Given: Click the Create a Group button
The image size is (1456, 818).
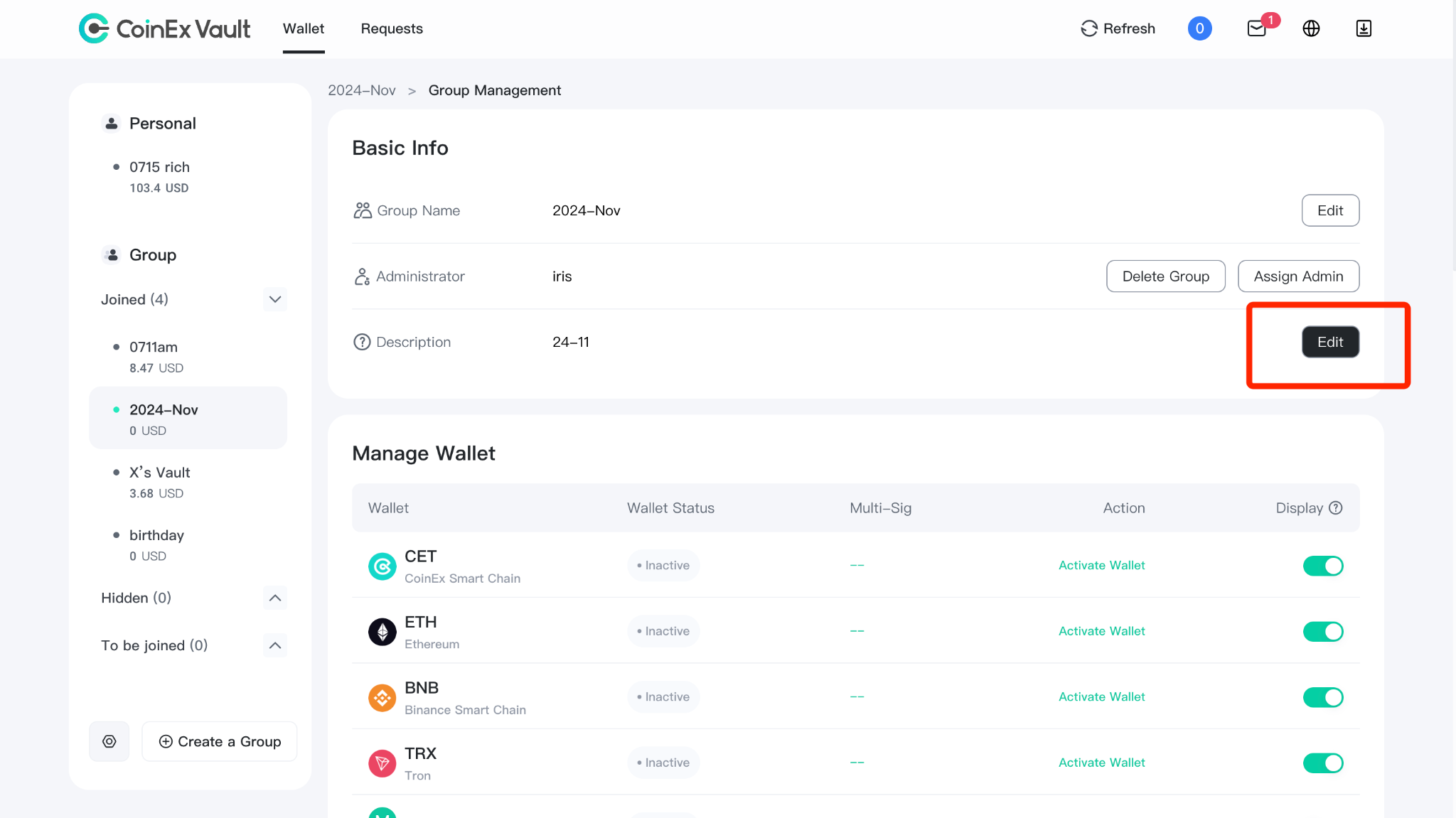Looking at the screenshot, I should (220, 741).
